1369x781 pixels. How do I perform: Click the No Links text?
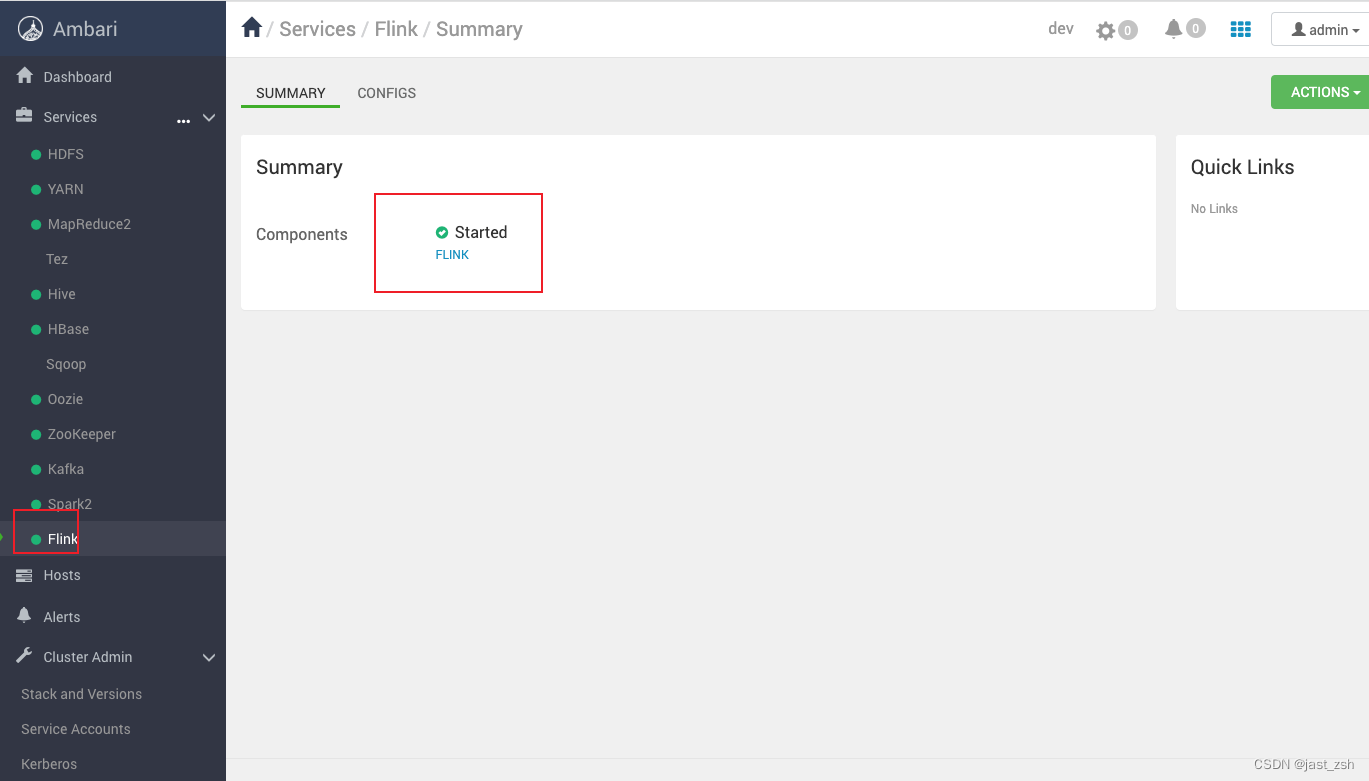click(1214, 209)
